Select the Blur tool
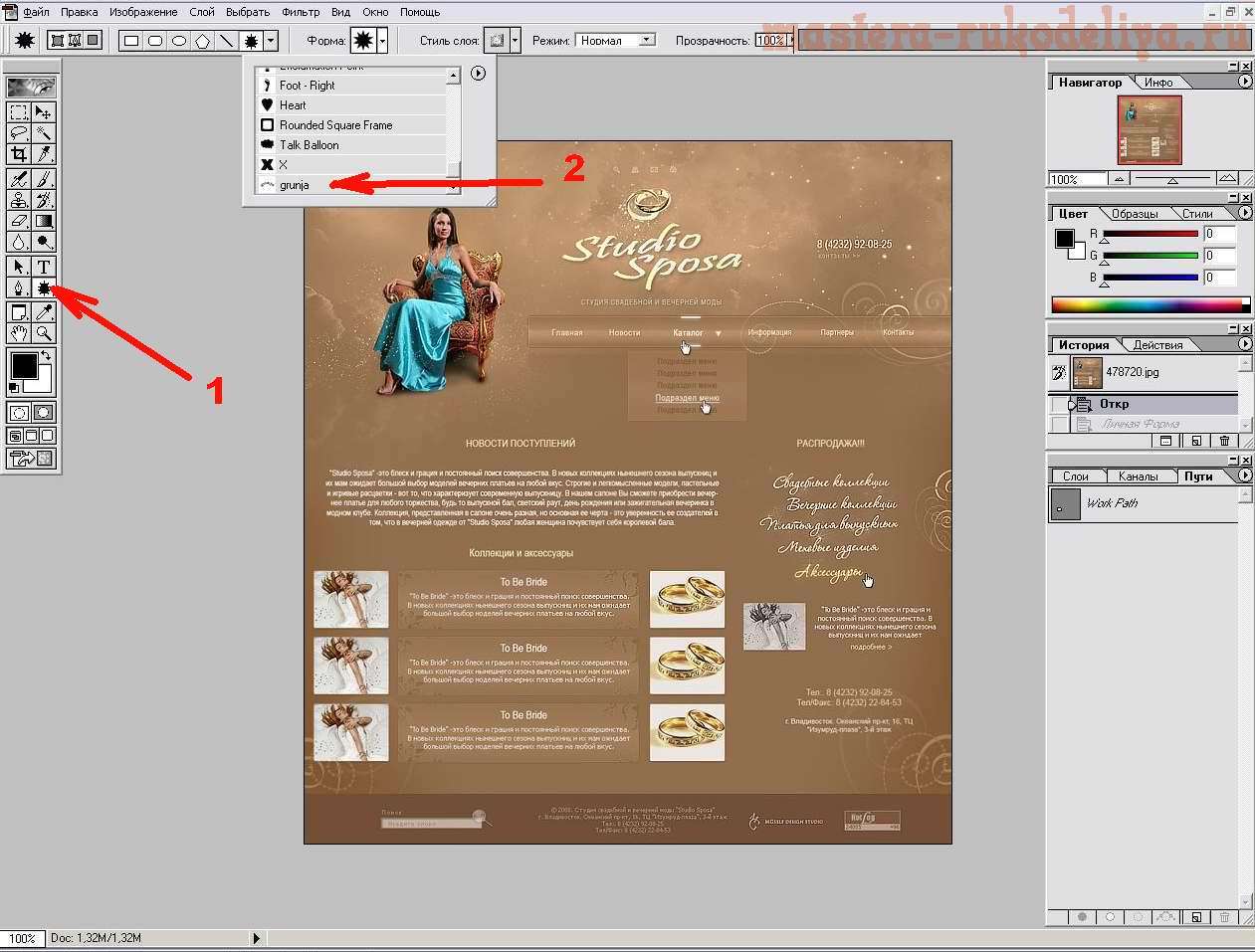This screenshot has width=1255, height=952. tap(19, 242)
